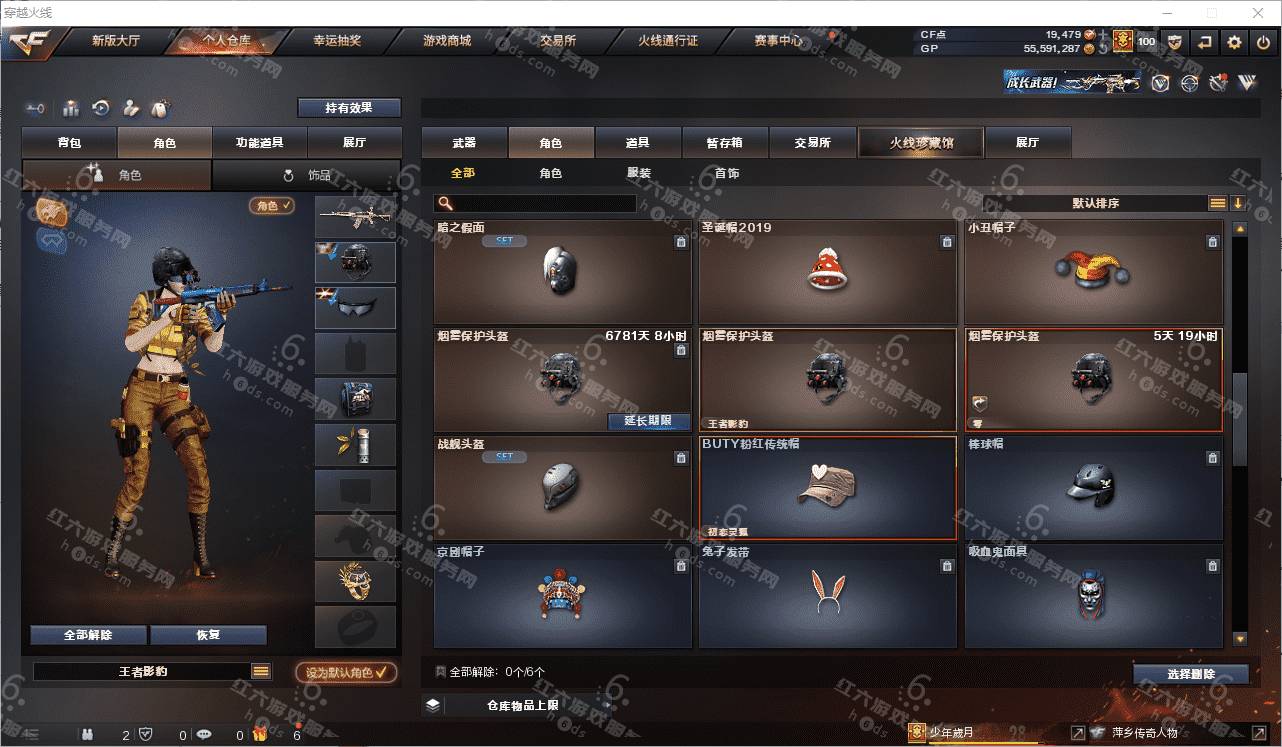The height and width of the screenshot is (747, 1282).
Task: Click the 延长期限 button
Action: point(647,421)
